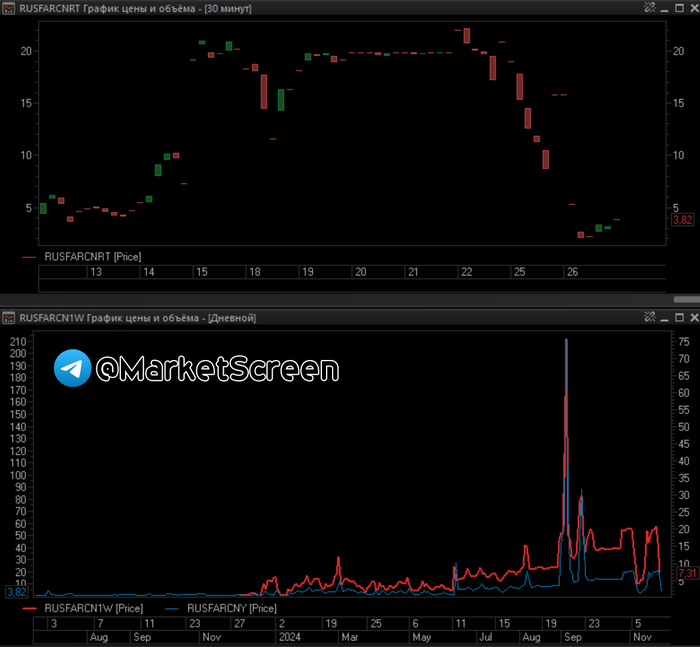700x647 pixels.
Task: Click date label 27 on the bottom chart axis
Action: 240,623
